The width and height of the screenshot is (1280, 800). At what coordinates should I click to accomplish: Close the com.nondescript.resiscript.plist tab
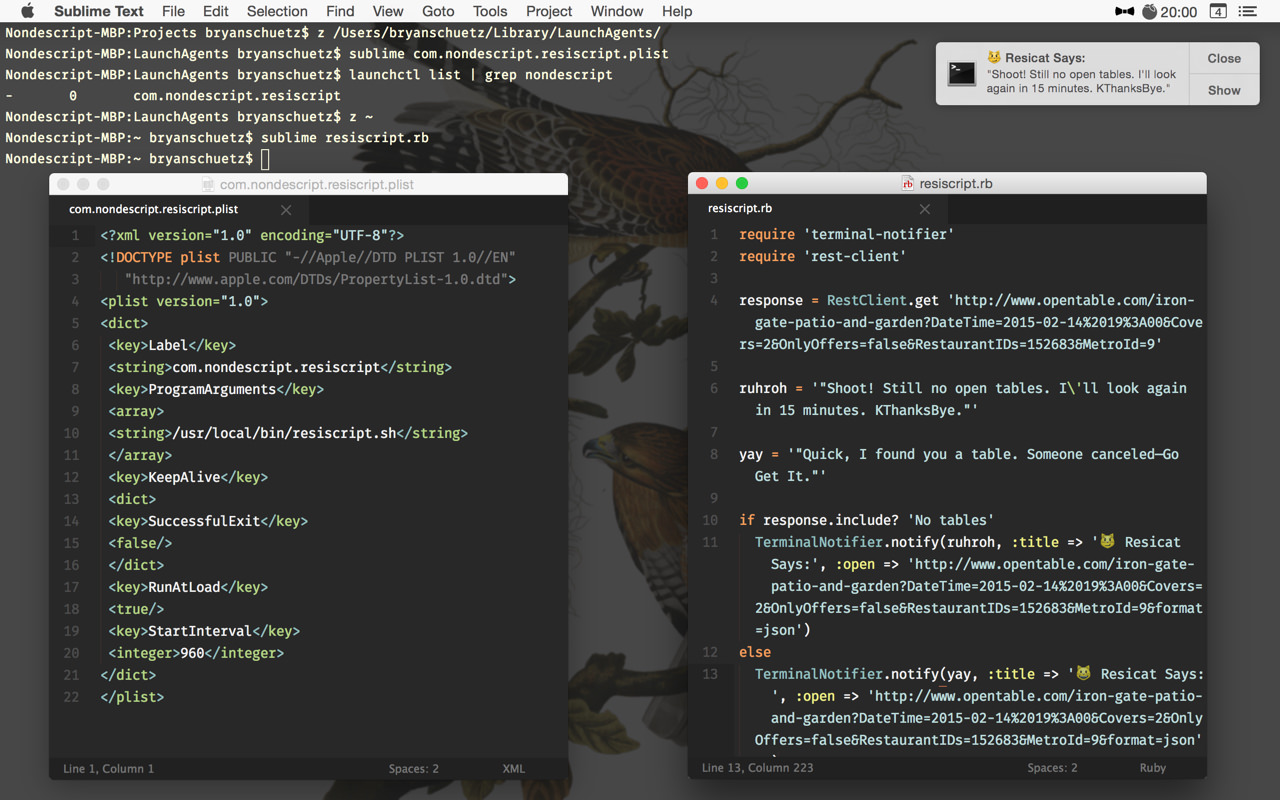(286, 210)
